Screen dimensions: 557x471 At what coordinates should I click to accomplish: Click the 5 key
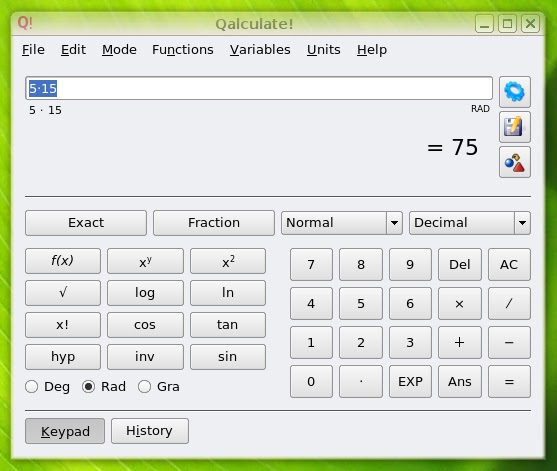(x=361, y=304)
